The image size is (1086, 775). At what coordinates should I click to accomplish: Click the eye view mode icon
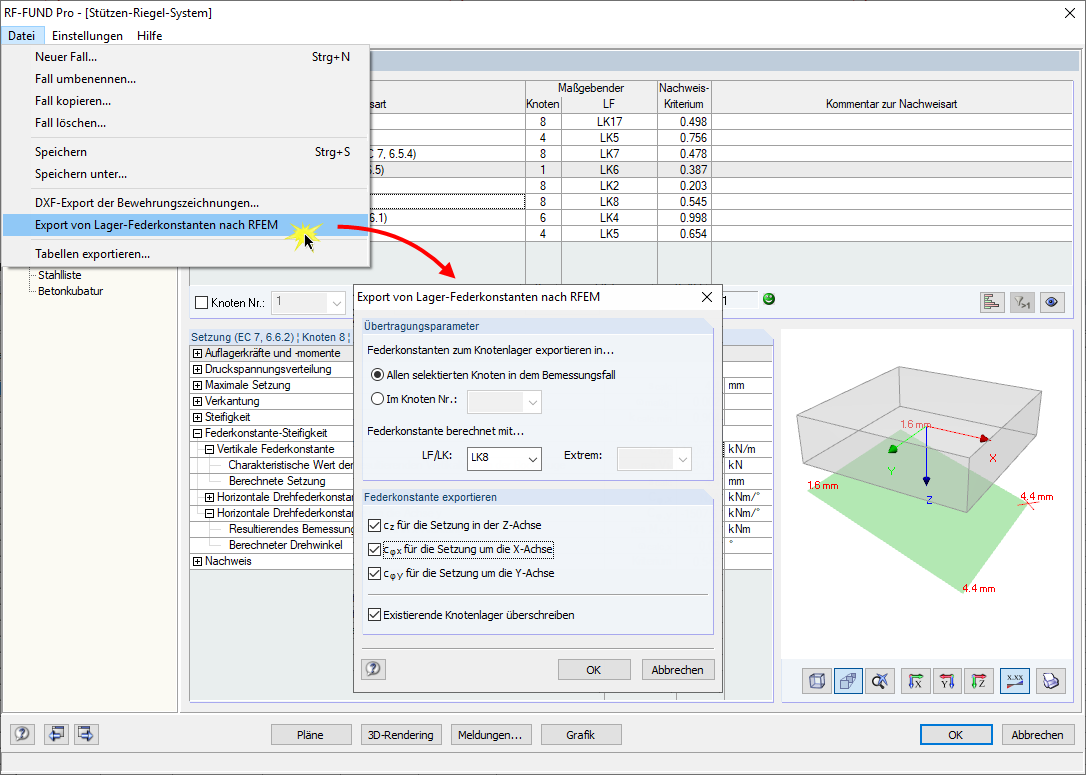[1052, 302]
